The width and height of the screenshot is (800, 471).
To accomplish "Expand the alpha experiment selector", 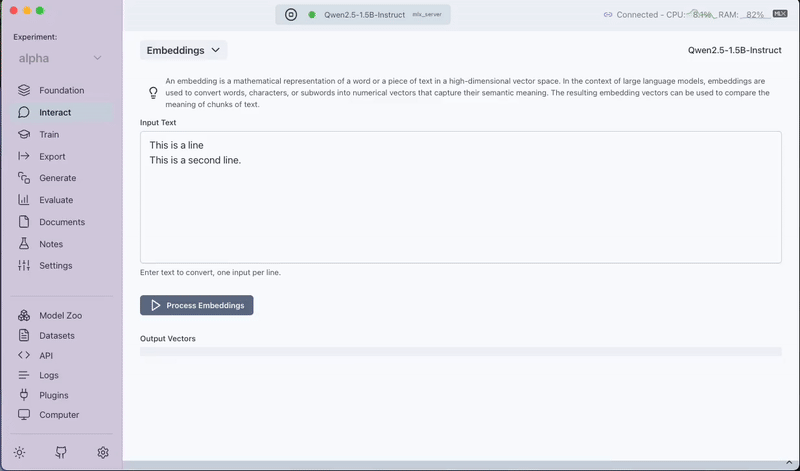I will pos(60,59).
